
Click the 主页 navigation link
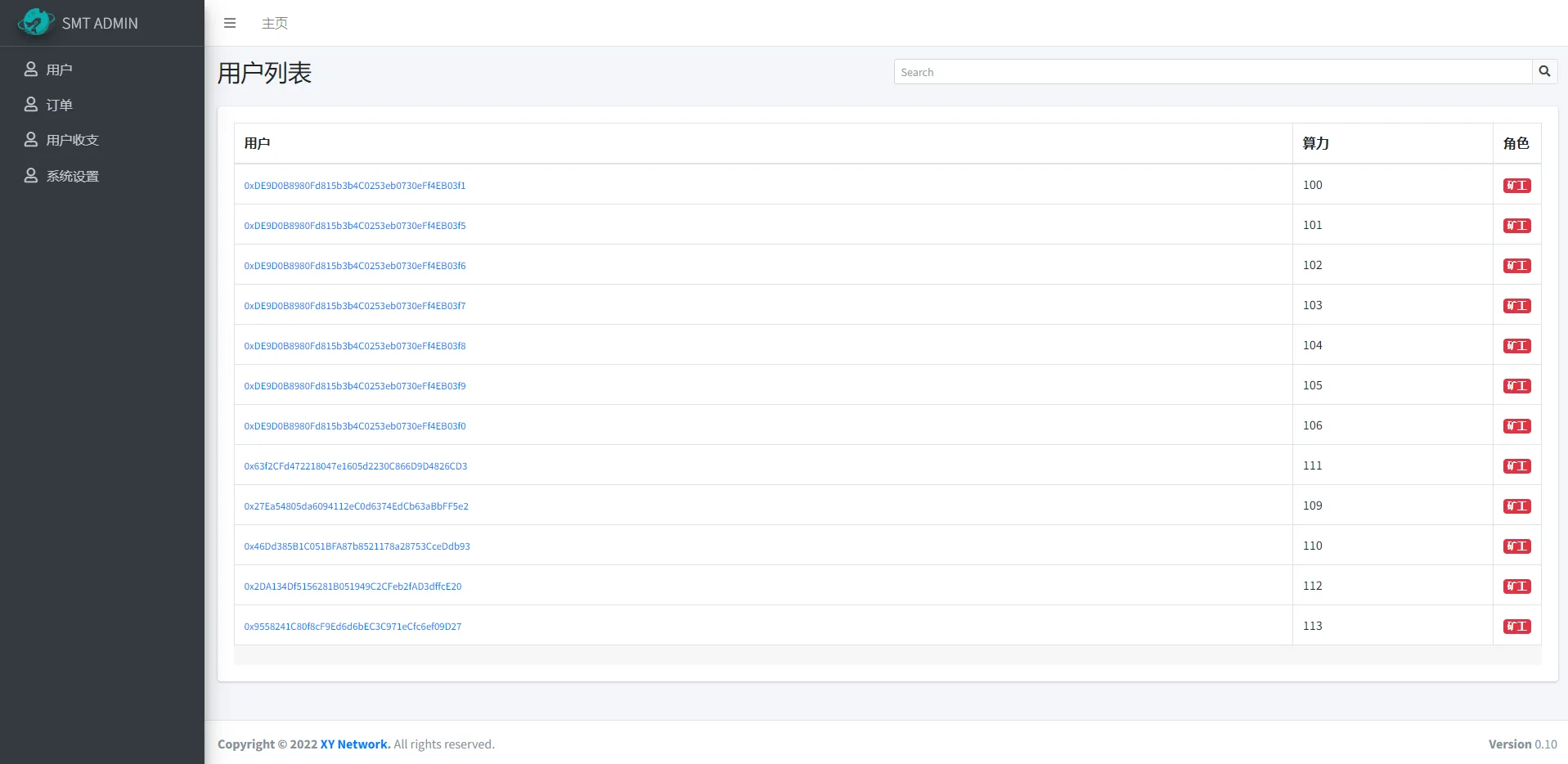click(x=275, y=23)
